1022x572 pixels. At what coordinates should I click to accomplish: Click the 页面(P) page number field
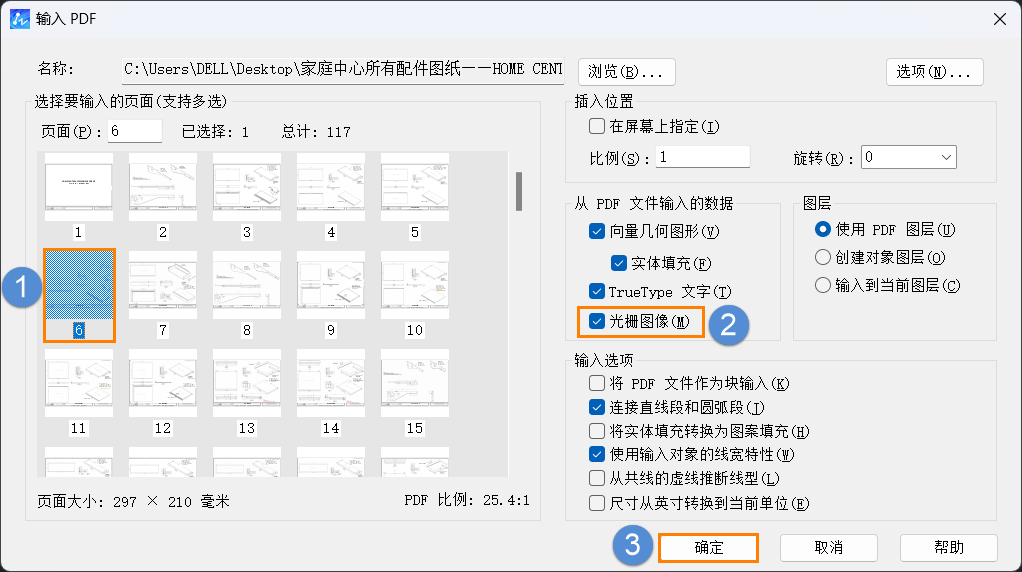point(135,131)
